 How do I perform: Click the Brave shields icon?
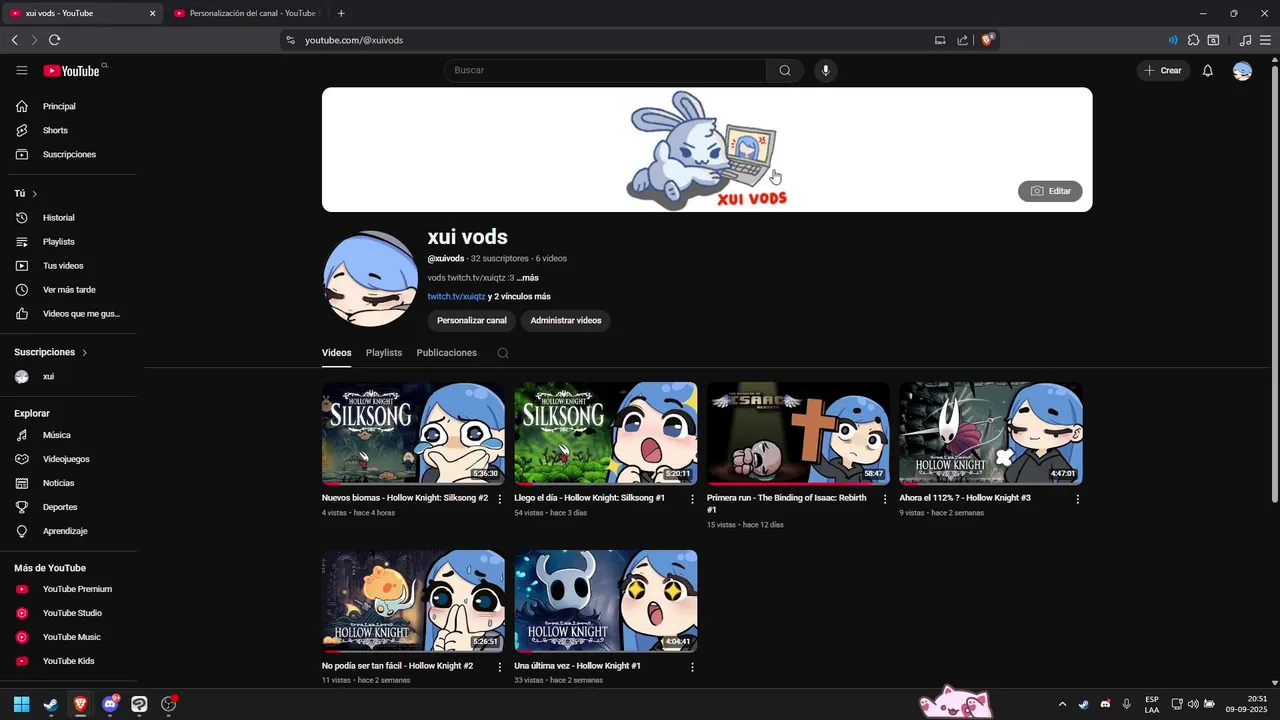click(988, 40)
